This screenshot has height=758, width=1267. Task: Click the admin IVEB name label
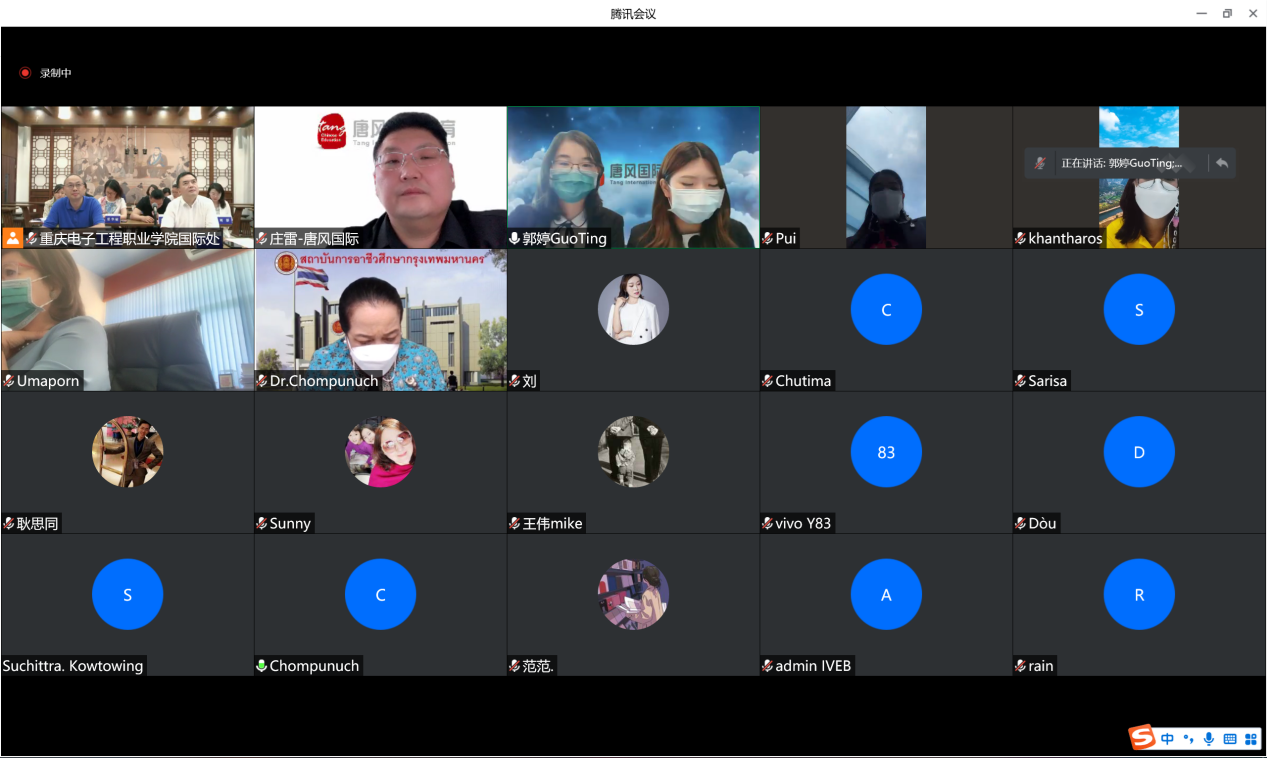[812, 666]
